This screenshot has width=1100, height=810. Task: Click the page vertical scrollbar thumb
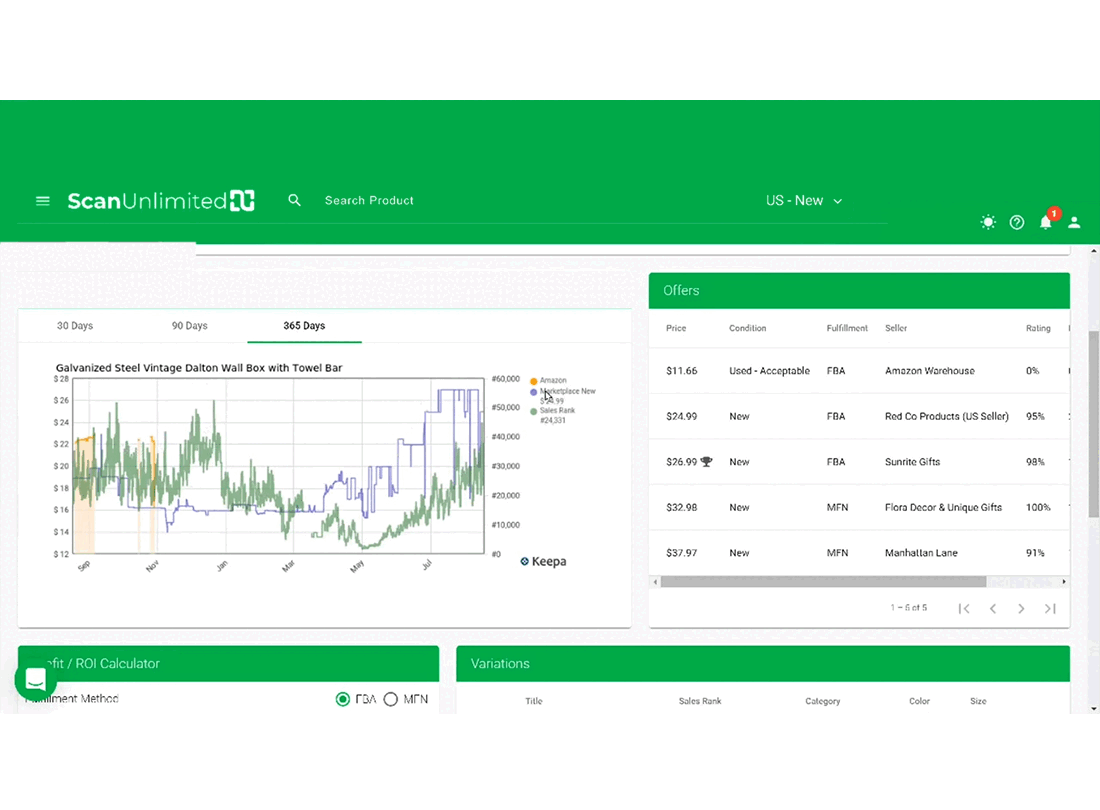[1094, 424]
